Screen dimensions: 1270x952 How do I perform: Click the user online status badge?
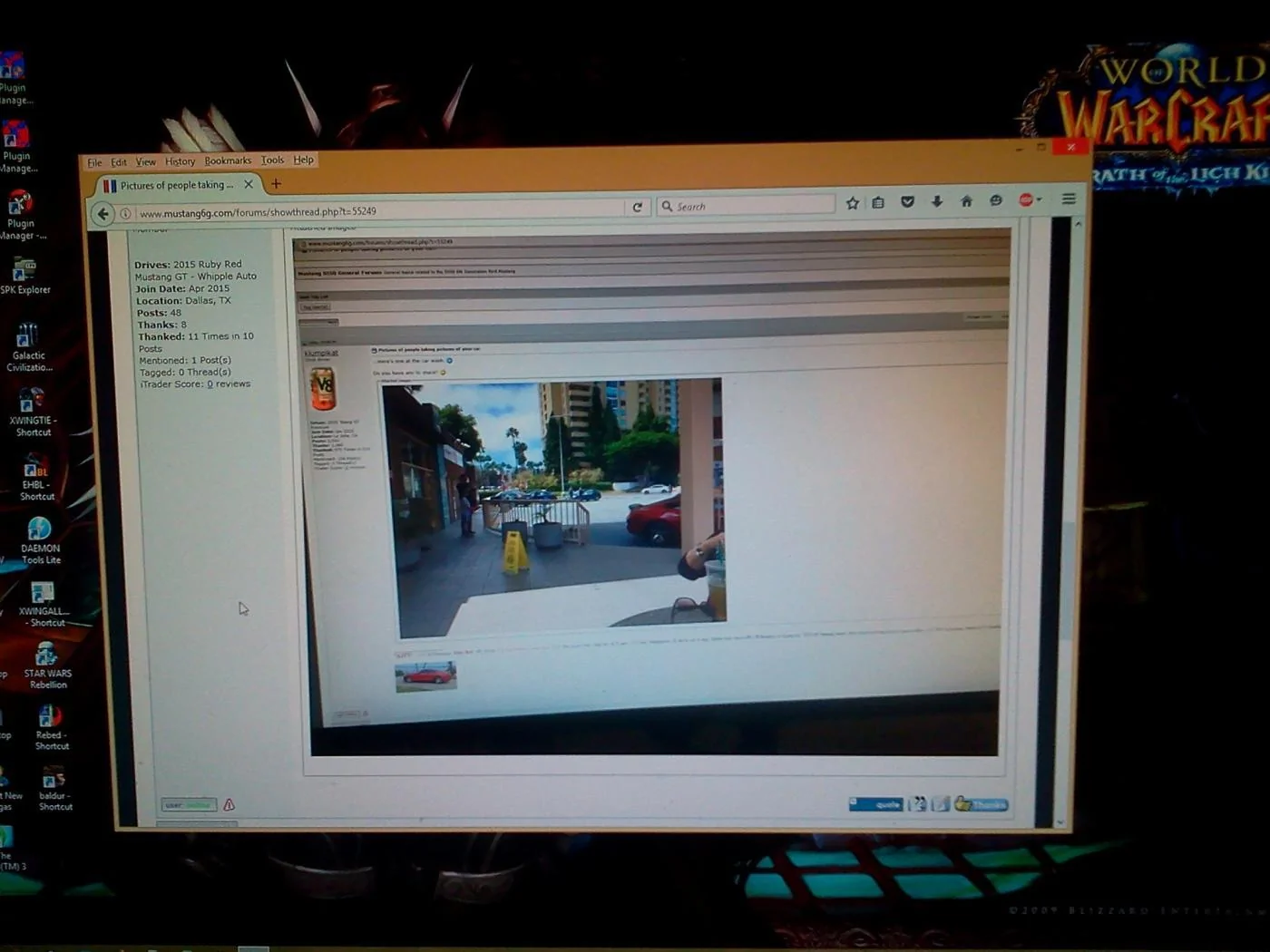coord(189,804)
